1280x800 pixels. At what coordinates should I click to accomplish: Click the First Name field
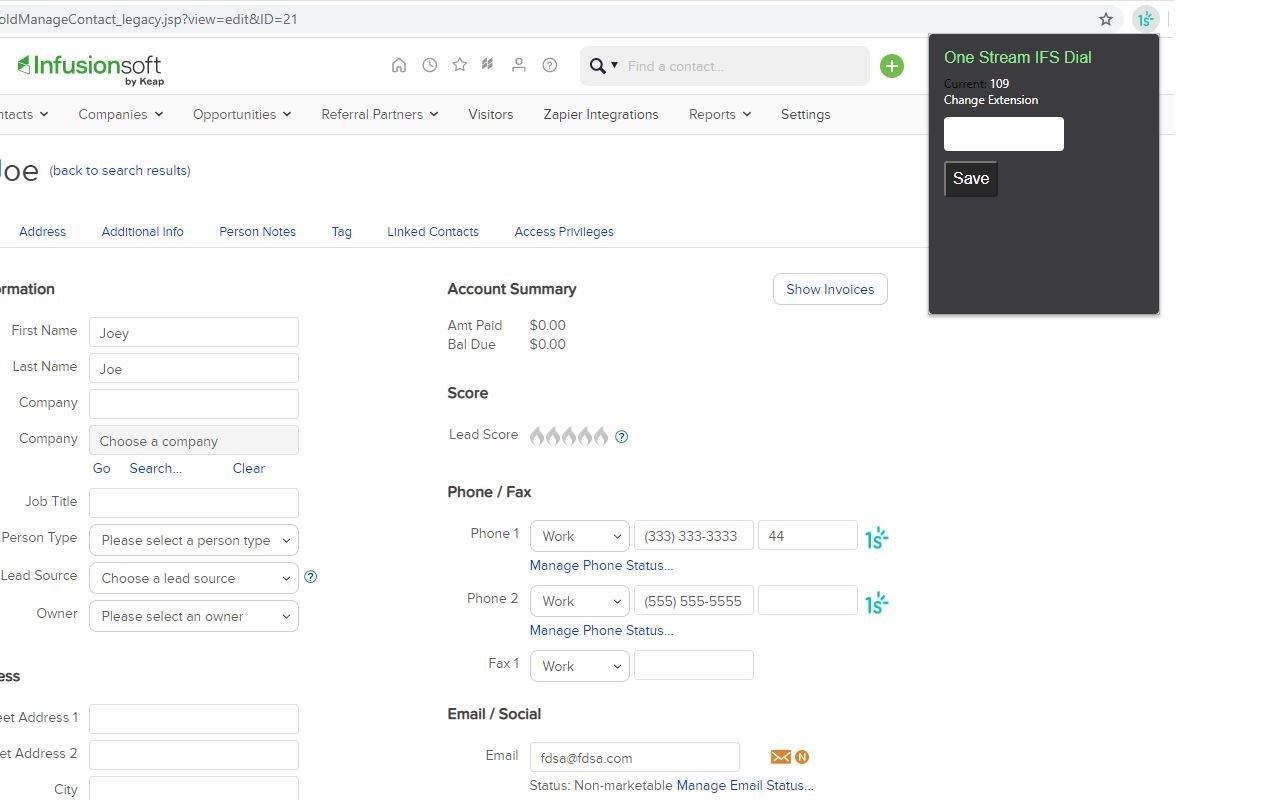[194, 332]
